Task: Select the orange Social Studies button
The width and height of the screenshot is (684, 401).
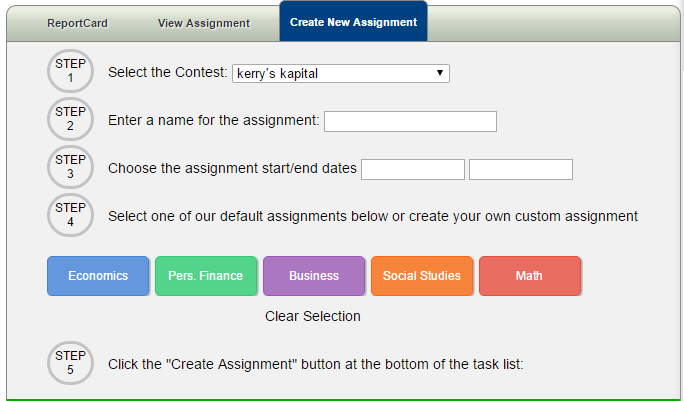Action: coord(422,276)
